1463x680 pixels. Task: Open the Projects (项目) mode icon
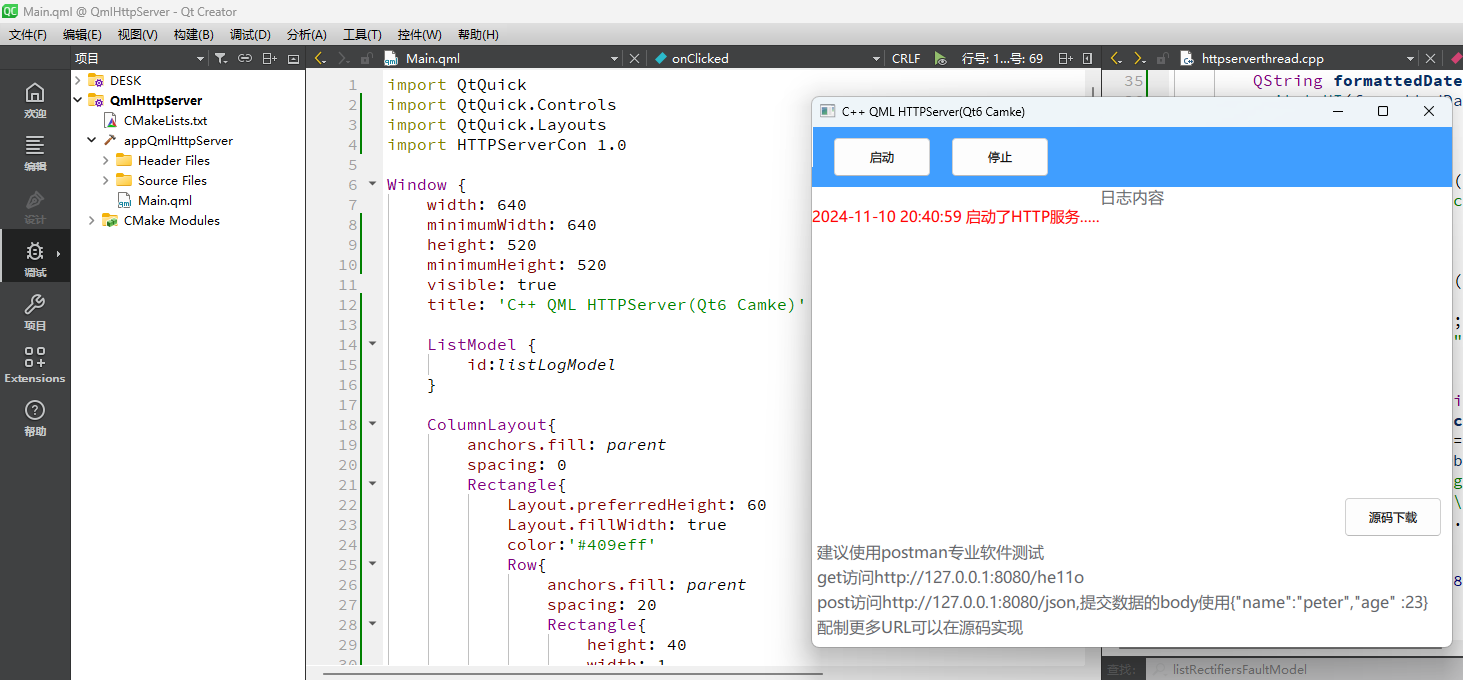click(34, 312)
